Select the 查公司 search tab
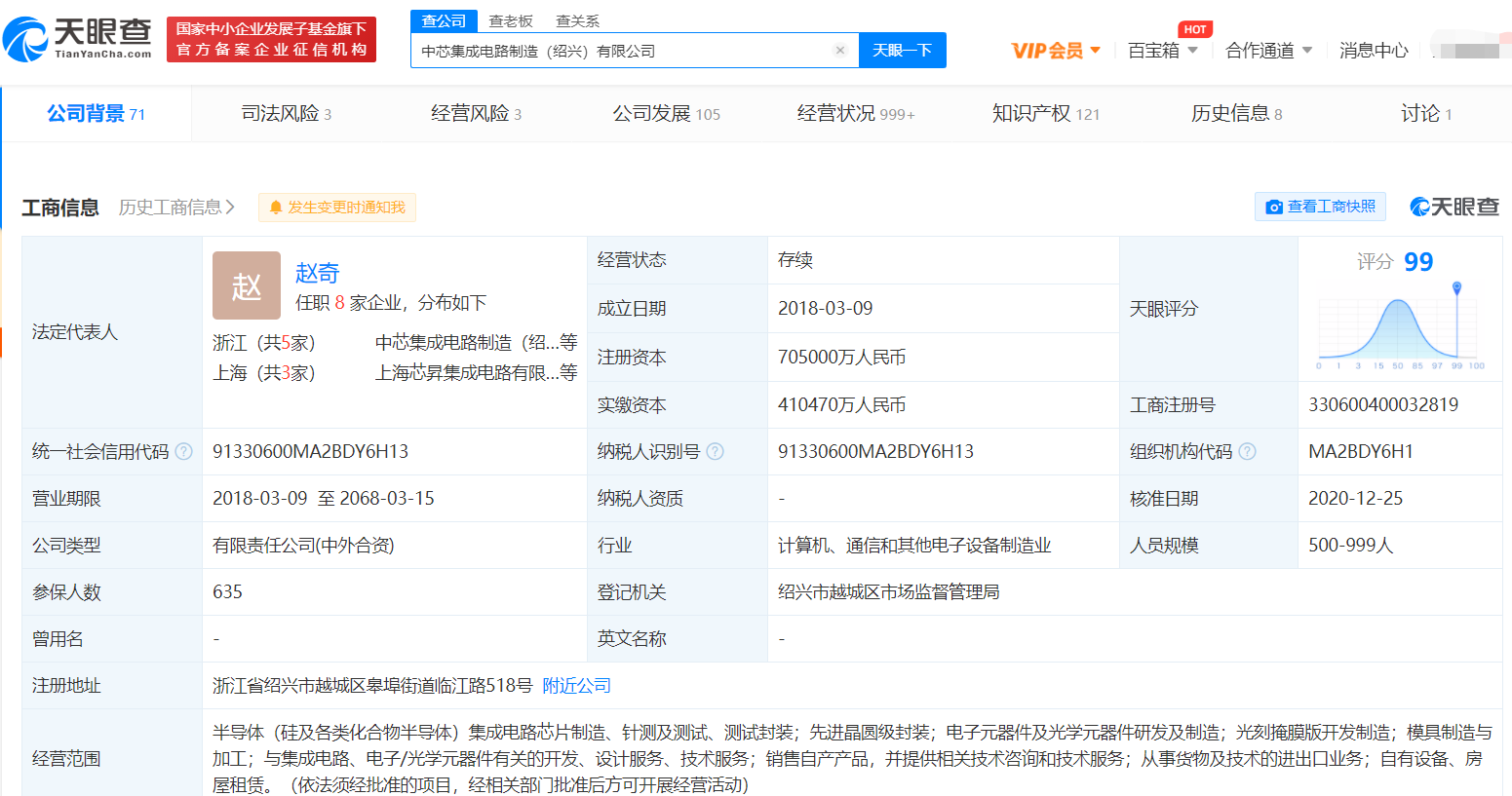The height and width of the screenshot is (796, 1512). coord(444,20)
